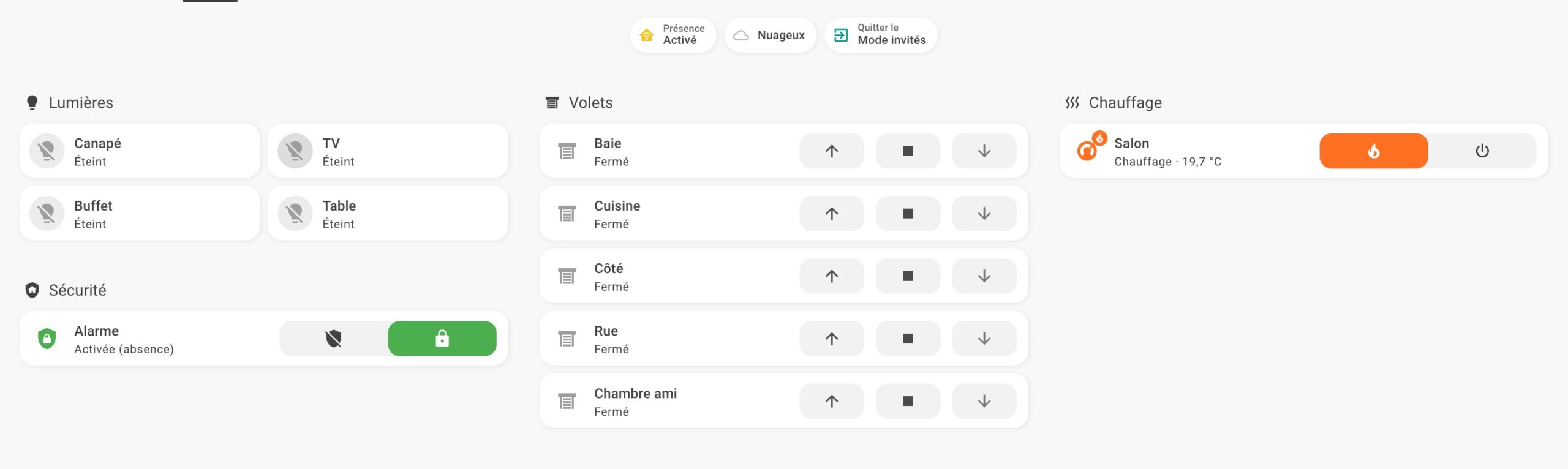This screenshot has height=469, width=1568.
Task: Open the Nuageux weather chip
Action: pos(770,35)
